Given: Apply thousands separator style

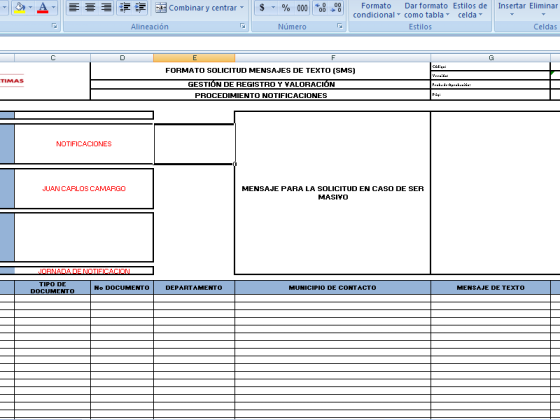Looking at the screenshot, I should (302, 8).
